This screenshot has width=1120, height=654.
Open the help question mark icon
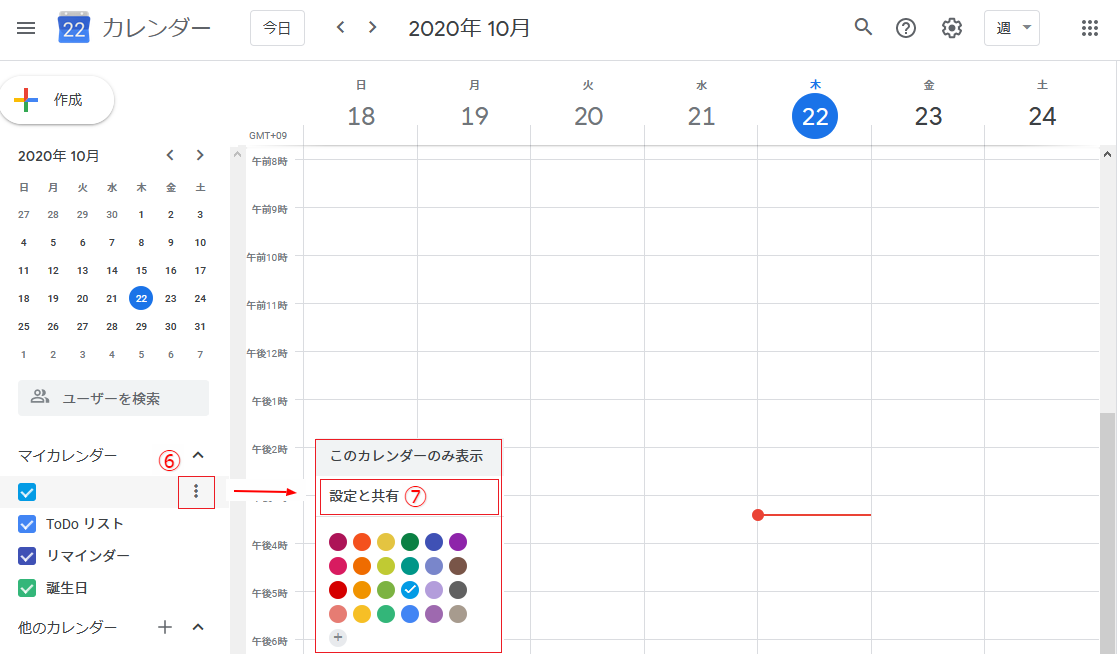906,28
